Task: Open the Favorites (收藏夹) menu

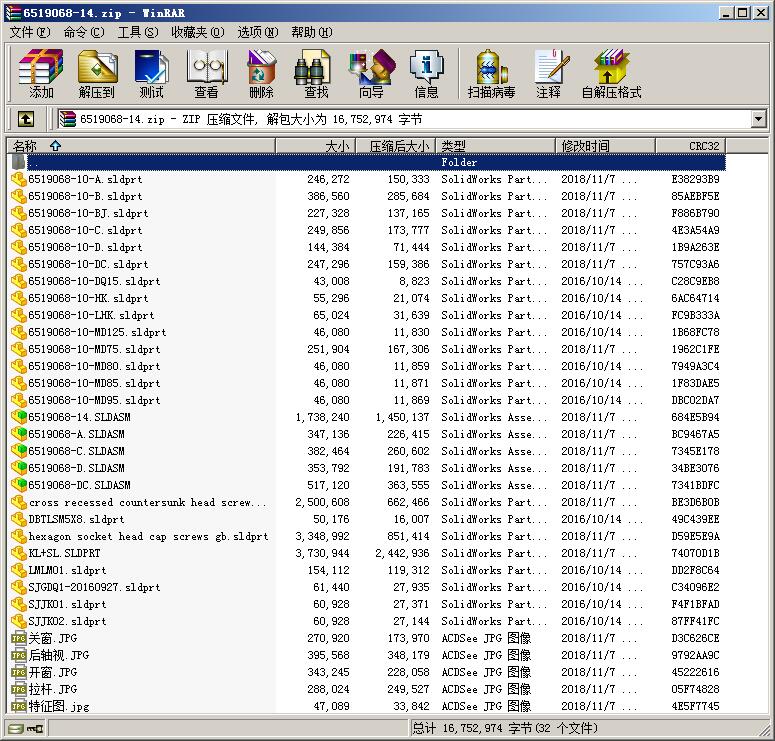Action: 198,33
